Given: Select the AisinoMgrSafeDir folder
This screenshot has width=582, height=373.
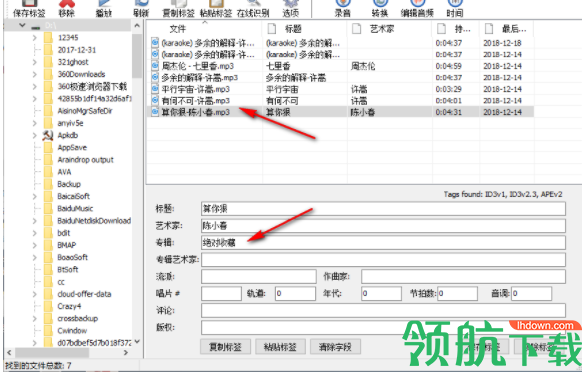Looking at the screenshot, I should [85, 111].
